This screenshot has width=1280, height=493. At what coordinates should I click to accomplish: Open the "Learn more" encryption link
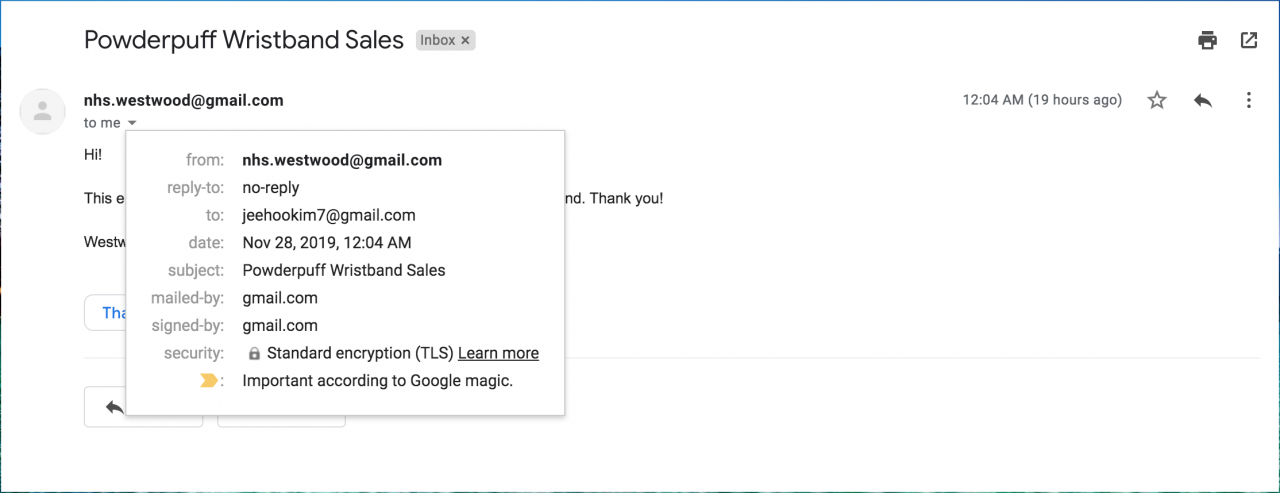tap(498, 353)
